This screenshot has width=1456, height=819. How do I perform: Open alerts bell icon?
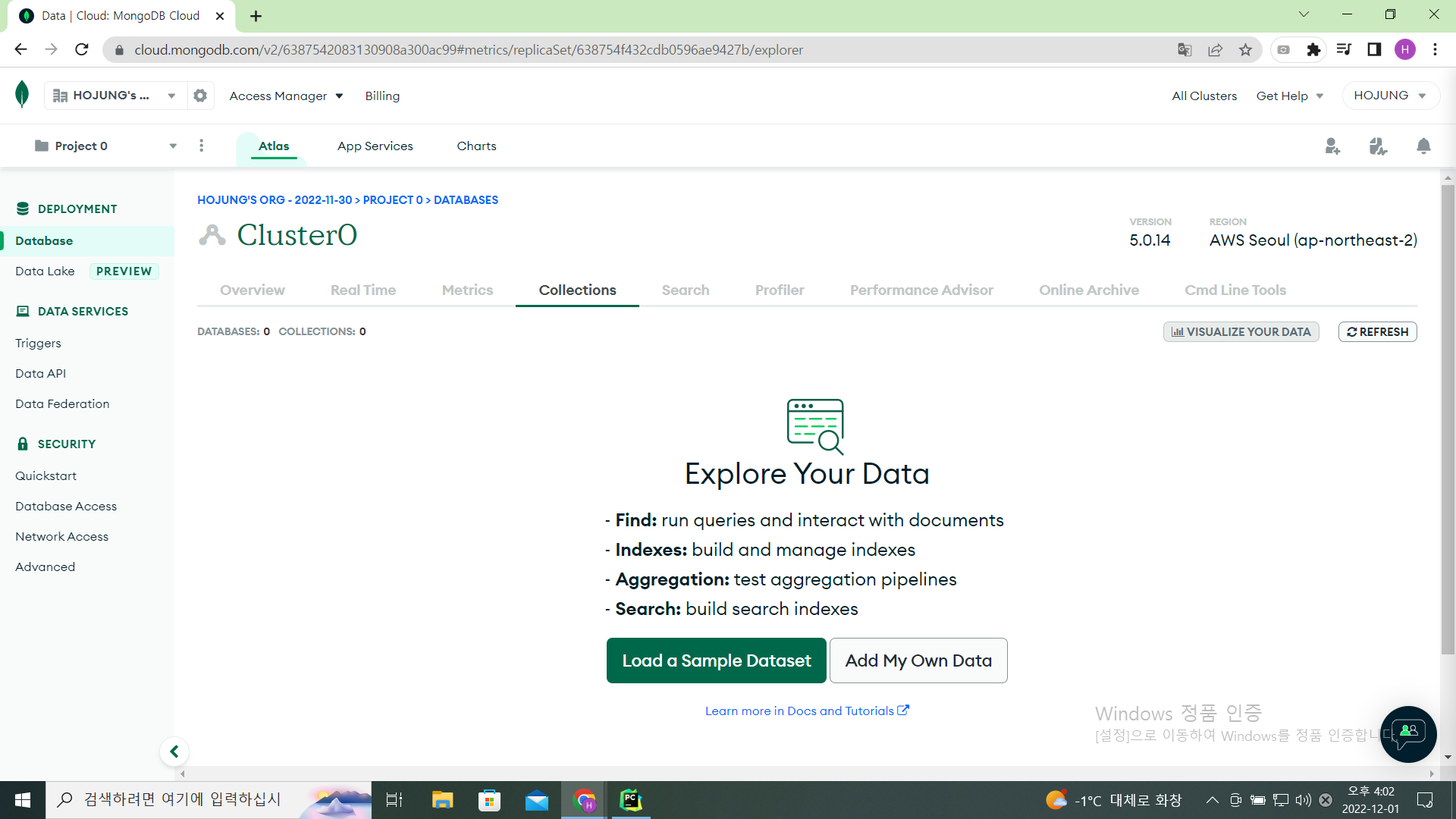click(1423, 146)
